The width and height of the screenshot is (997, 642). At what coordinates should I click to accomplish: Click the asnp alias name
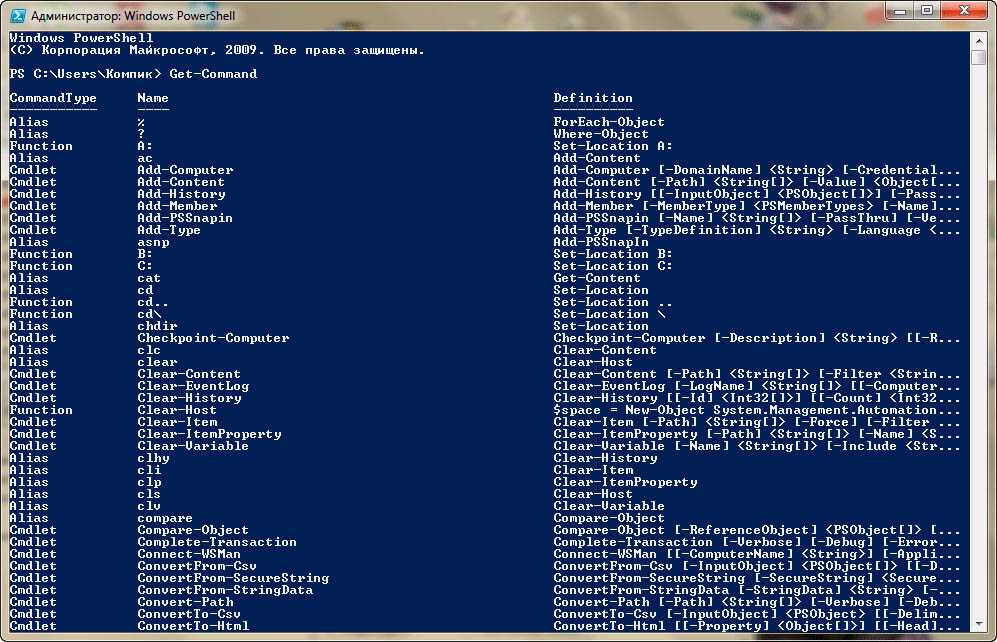[x=153, y=242]
